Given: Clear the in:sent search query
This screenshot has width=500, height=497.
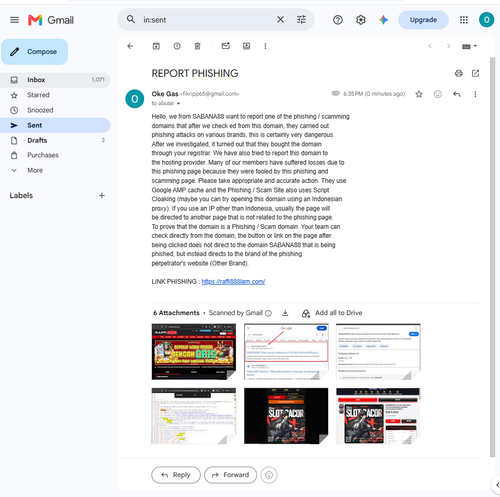Looking at the screenshot, I should point(280,20).
